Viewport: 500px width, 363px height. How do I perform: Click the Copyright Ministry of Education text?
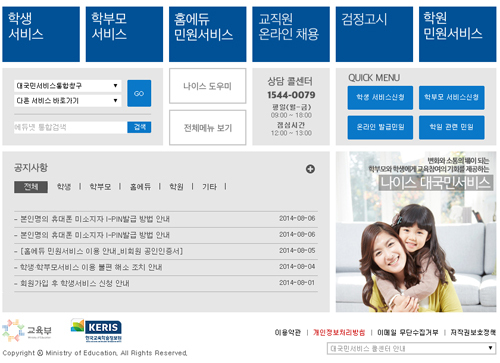pyautogui.click(x=95, y=353)
